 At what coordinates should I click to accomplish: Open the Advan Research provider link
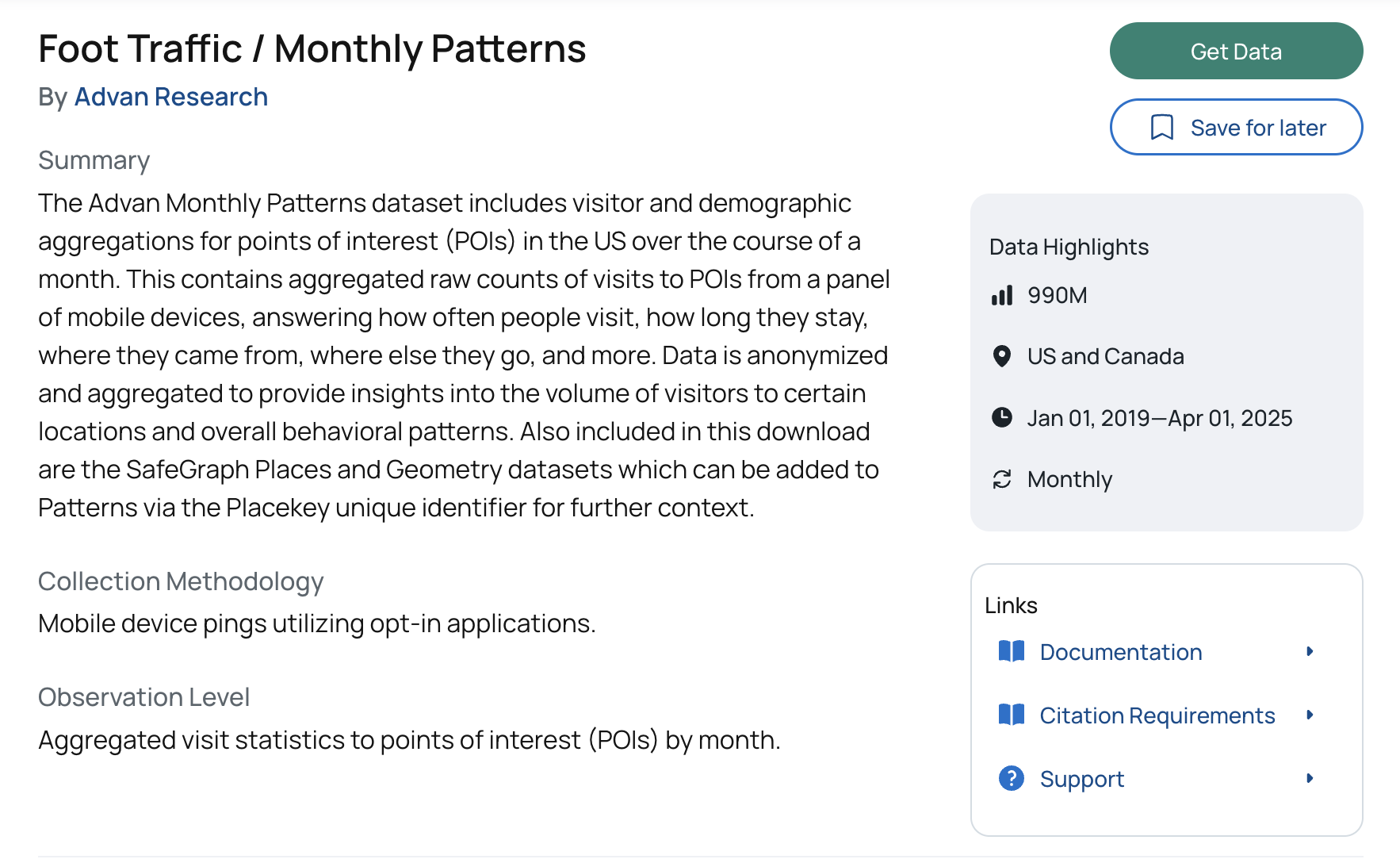click(x=171, y=97)
